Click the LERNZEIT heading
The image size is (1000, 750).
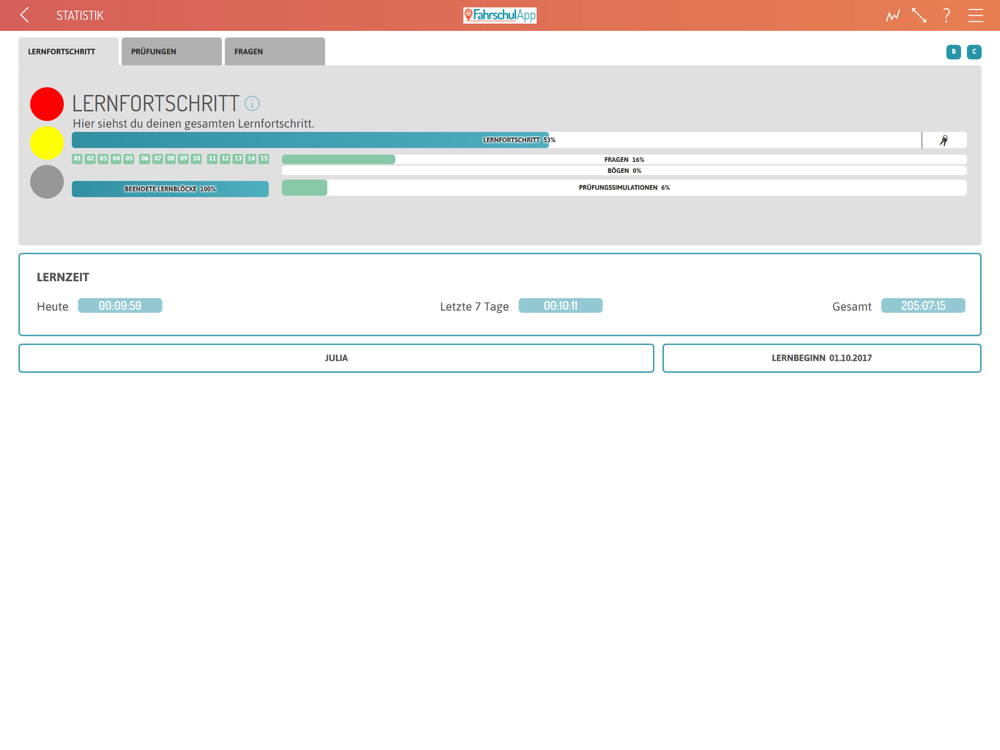(x=63, y=277)
